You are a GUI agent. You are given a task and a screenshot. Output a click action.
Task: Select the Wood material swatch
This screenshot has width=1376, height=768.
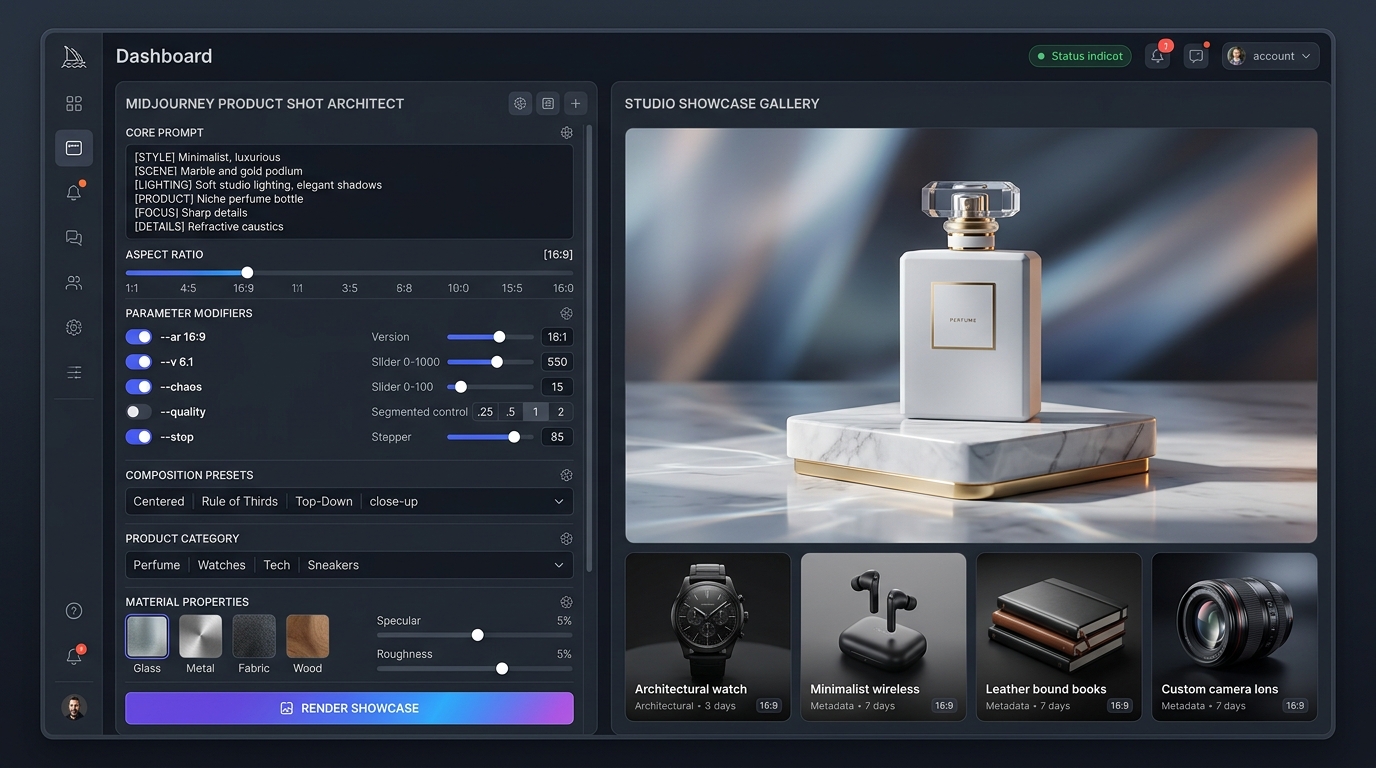pos(307,636)
